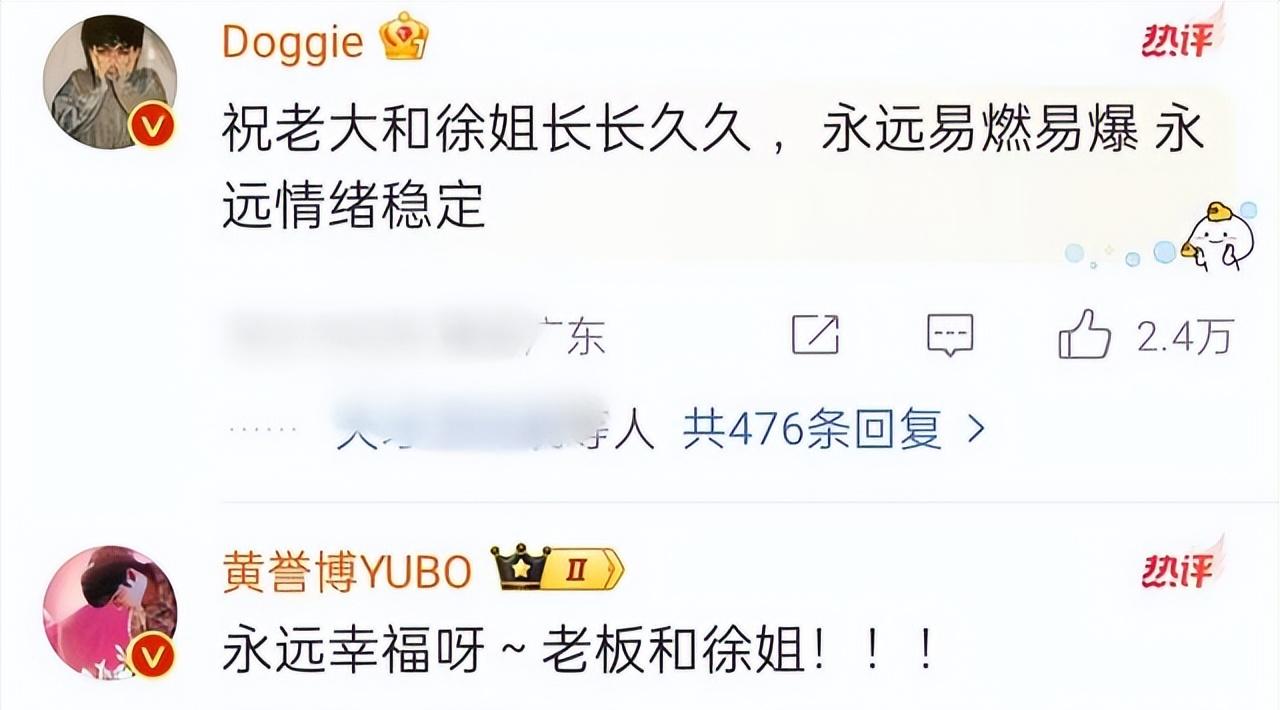The image size is (1280, 710).
Task: Click the cartoon bubble sticker on comment card
Action: [1214, 237]
